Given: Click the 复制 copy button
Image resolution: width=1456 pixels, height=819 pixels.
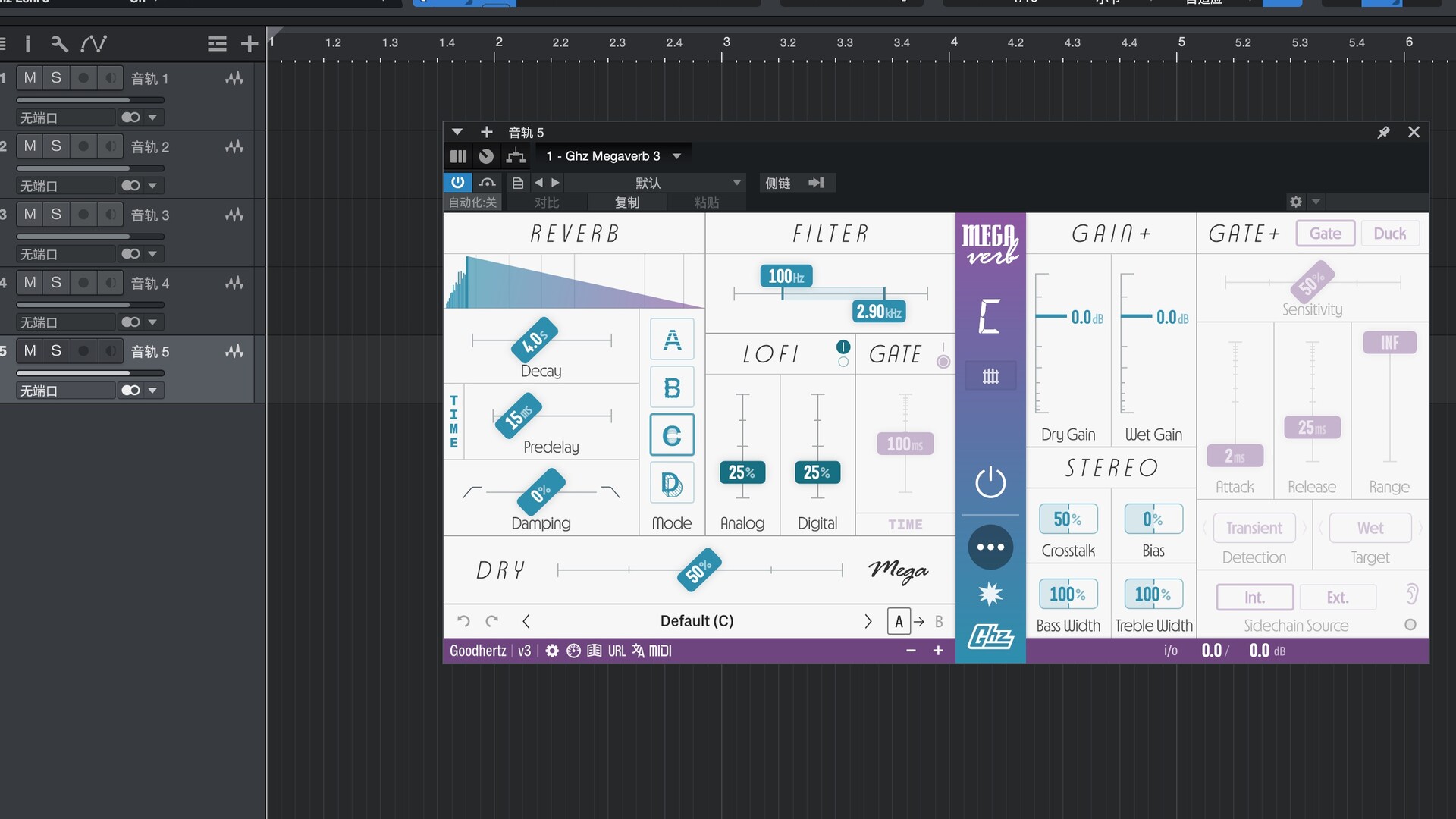Looking at the screenshot, I should click(x=626, y=202).
